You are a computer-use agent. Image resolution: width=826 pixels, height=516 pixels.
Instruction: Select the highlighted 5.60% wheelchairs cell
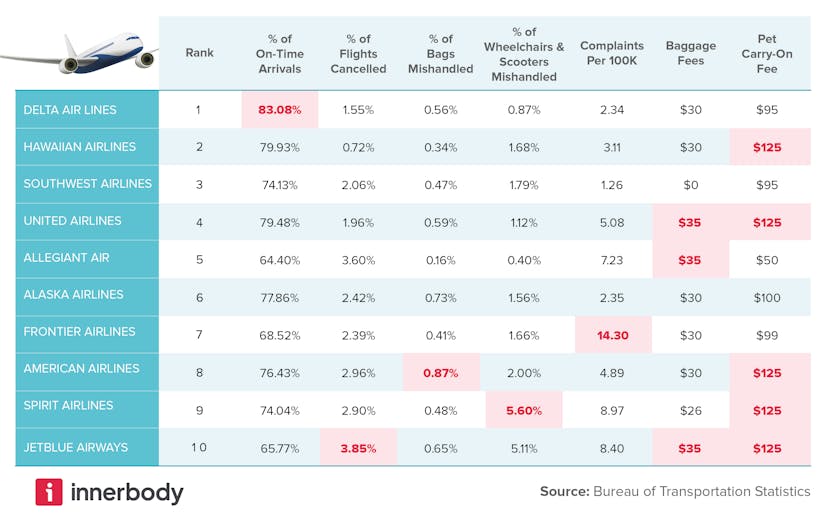pyautogui.click(x=524, y=410)
